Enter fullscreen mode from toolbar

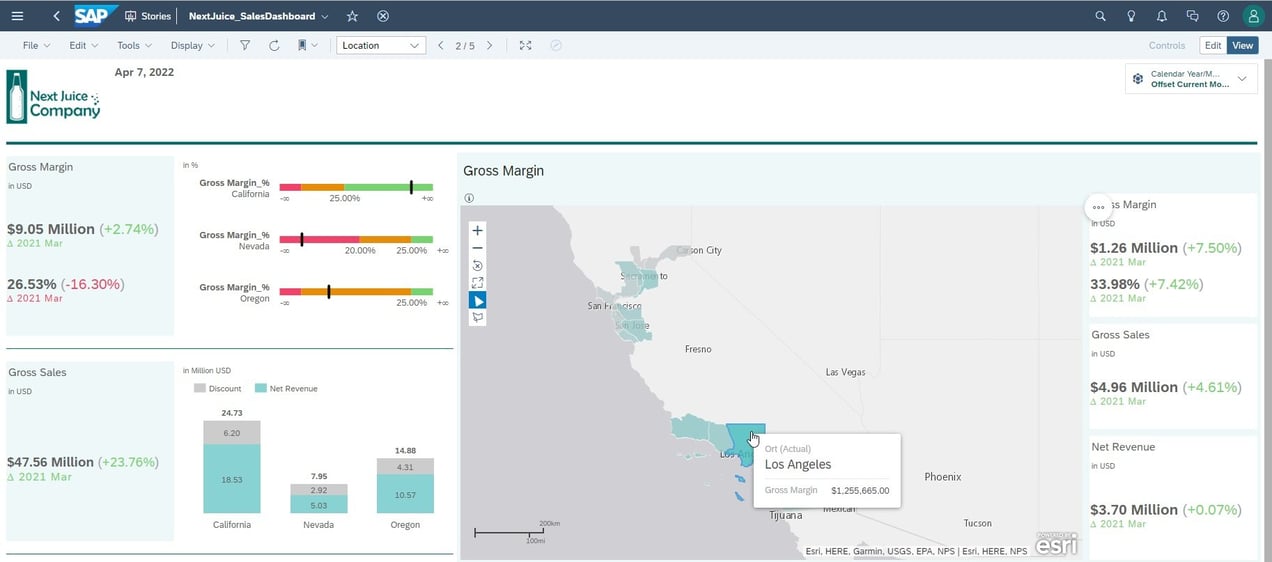[x=525, y=46]
